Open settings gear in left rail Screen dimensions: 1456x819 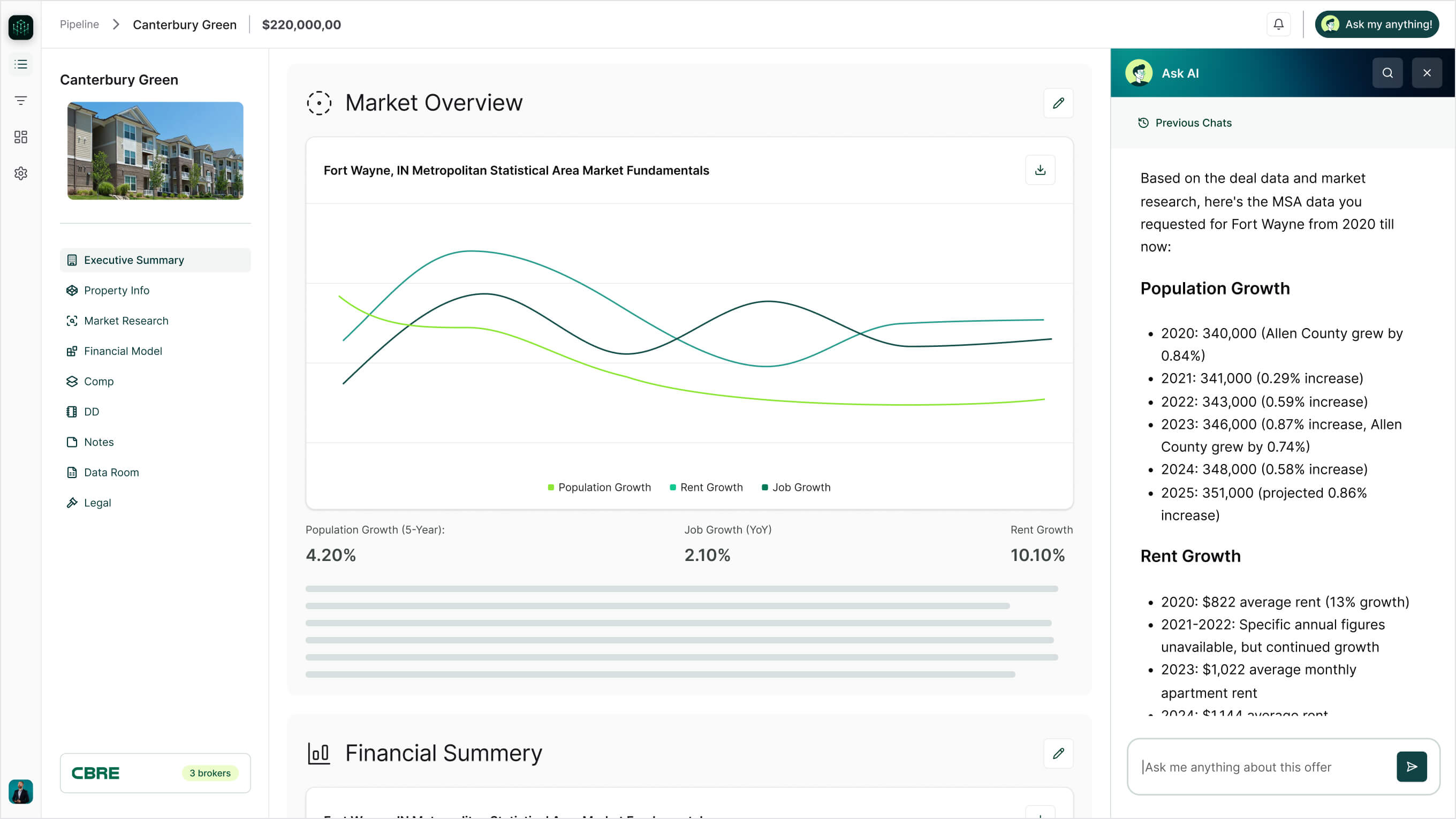click(x=21, y=173)
